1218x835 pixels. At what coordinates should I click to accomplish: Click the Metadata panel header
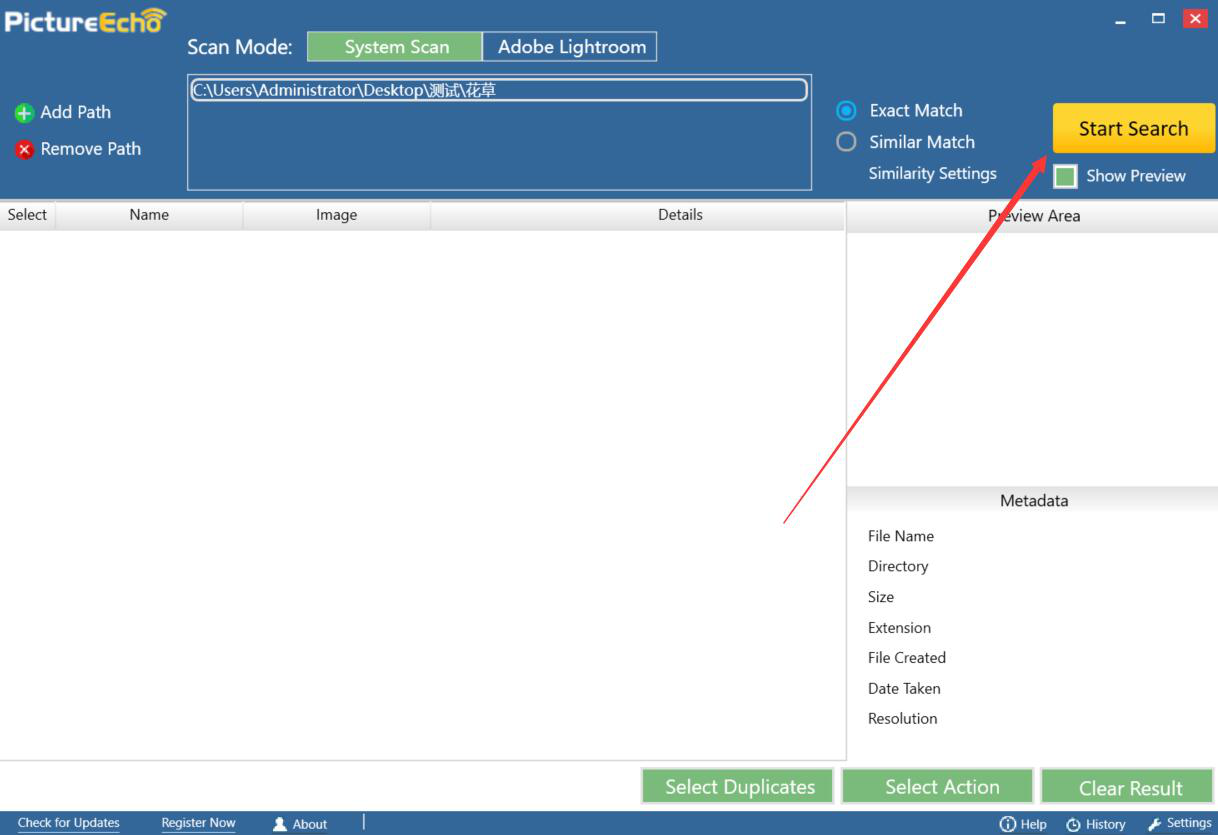click(x=1033, y=500)
